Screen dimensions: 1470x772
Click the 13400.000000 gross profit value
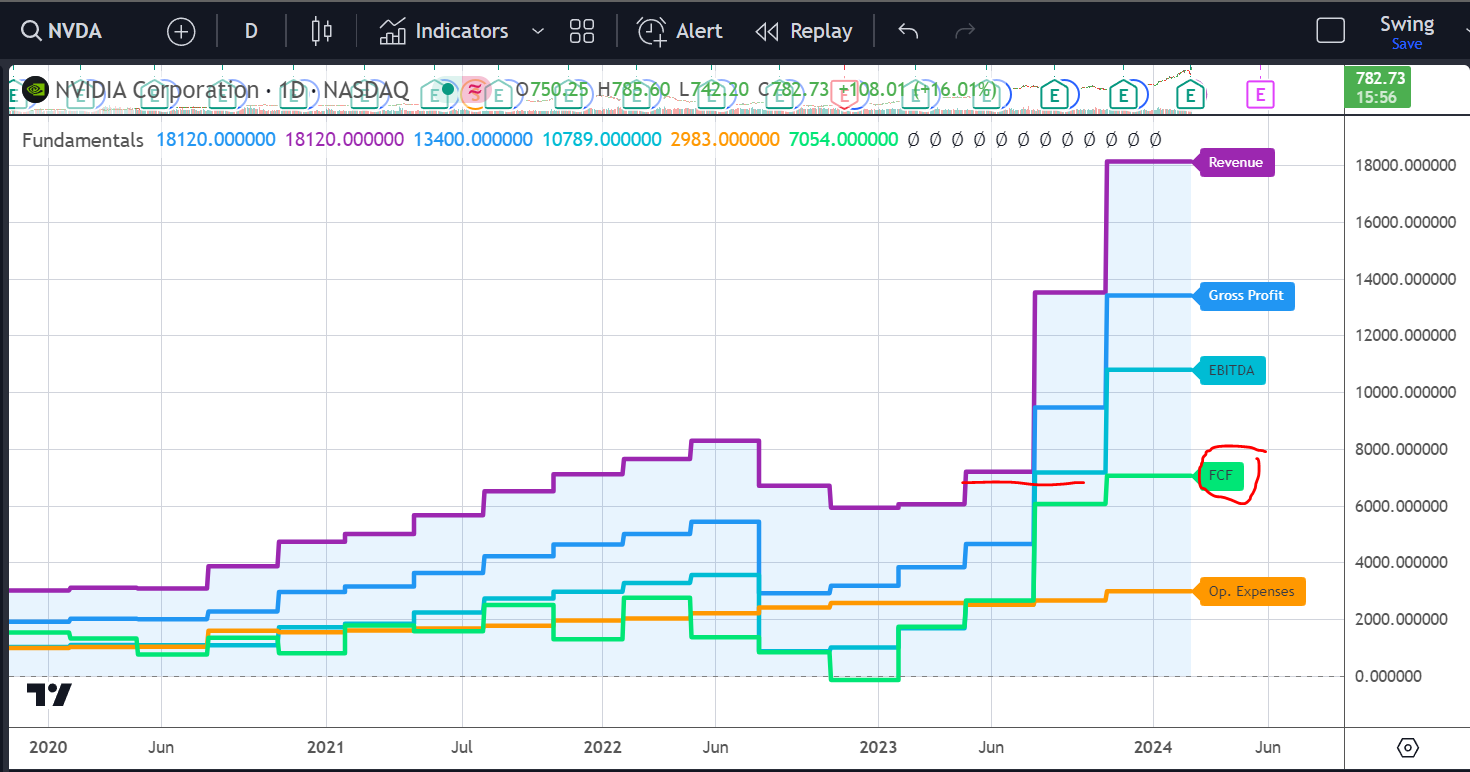[x=472, y=140]
